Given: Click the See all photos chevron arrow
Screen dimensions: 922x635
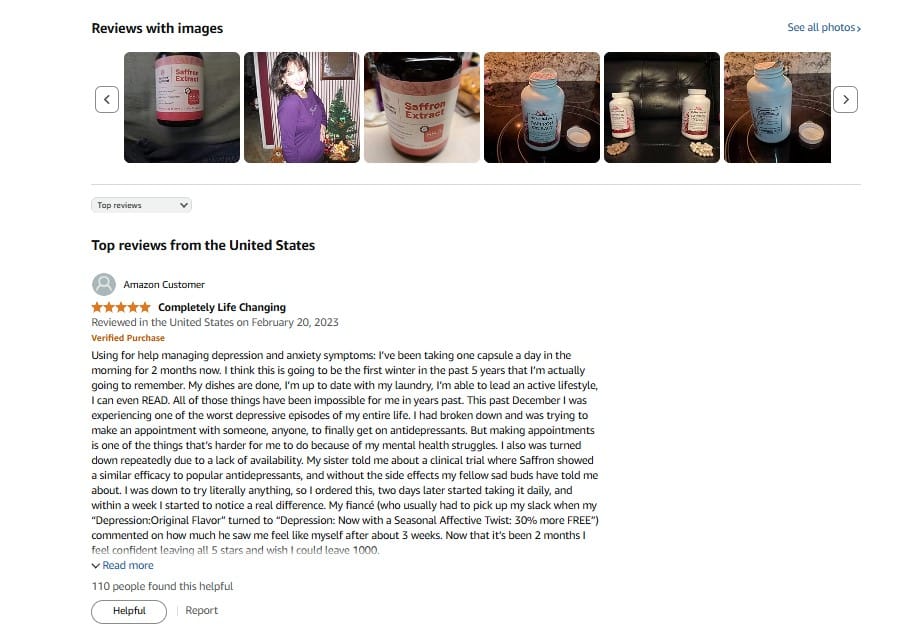Looking at the screenshot, I should click(x=858, y=28).
